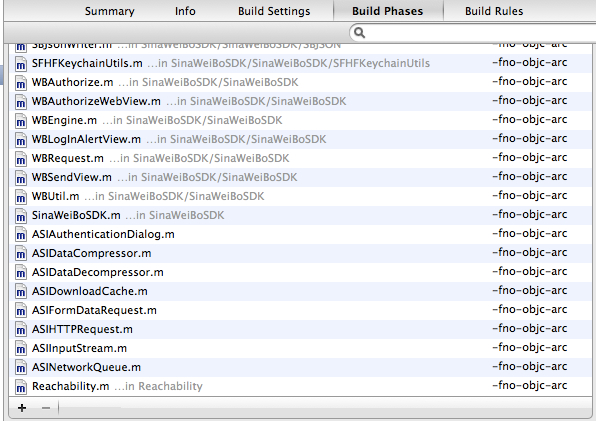Click file icon for ASIDataCompressor.m
This screenshot has width=596, height=421.
click(x=21, y=254)
